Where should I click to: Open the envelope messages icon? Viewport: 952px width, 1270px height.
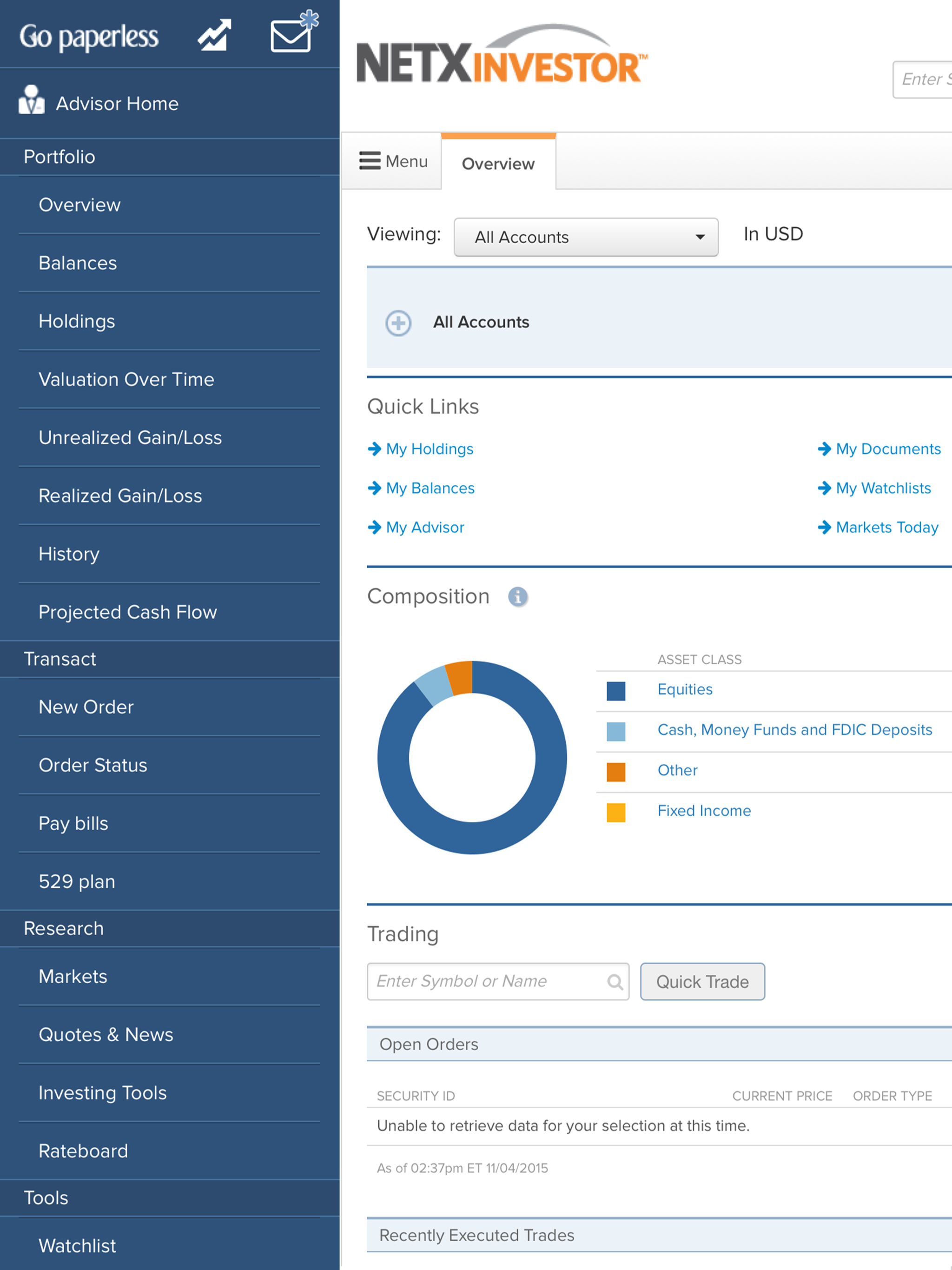[x=294, y=32]
